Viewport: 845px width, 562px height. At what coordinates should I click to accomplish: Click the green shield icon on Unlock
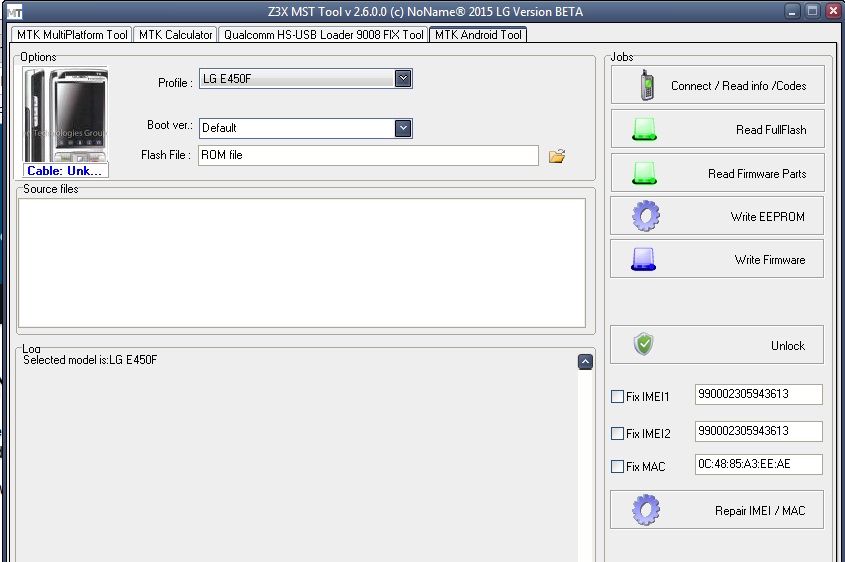coord(643,344)
